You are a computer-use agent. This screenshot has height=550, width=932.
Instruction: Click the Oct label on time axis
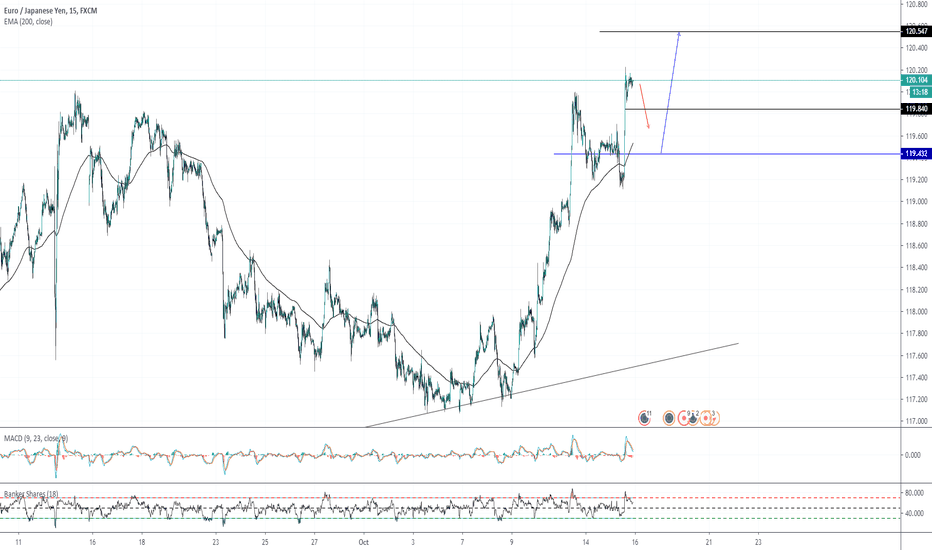364,542
